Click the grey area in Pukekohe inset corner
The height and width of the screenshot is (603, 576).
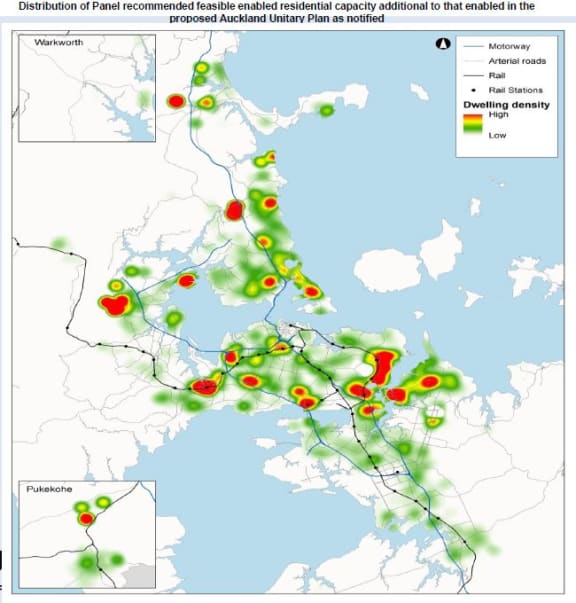click(x=139, y=576)
